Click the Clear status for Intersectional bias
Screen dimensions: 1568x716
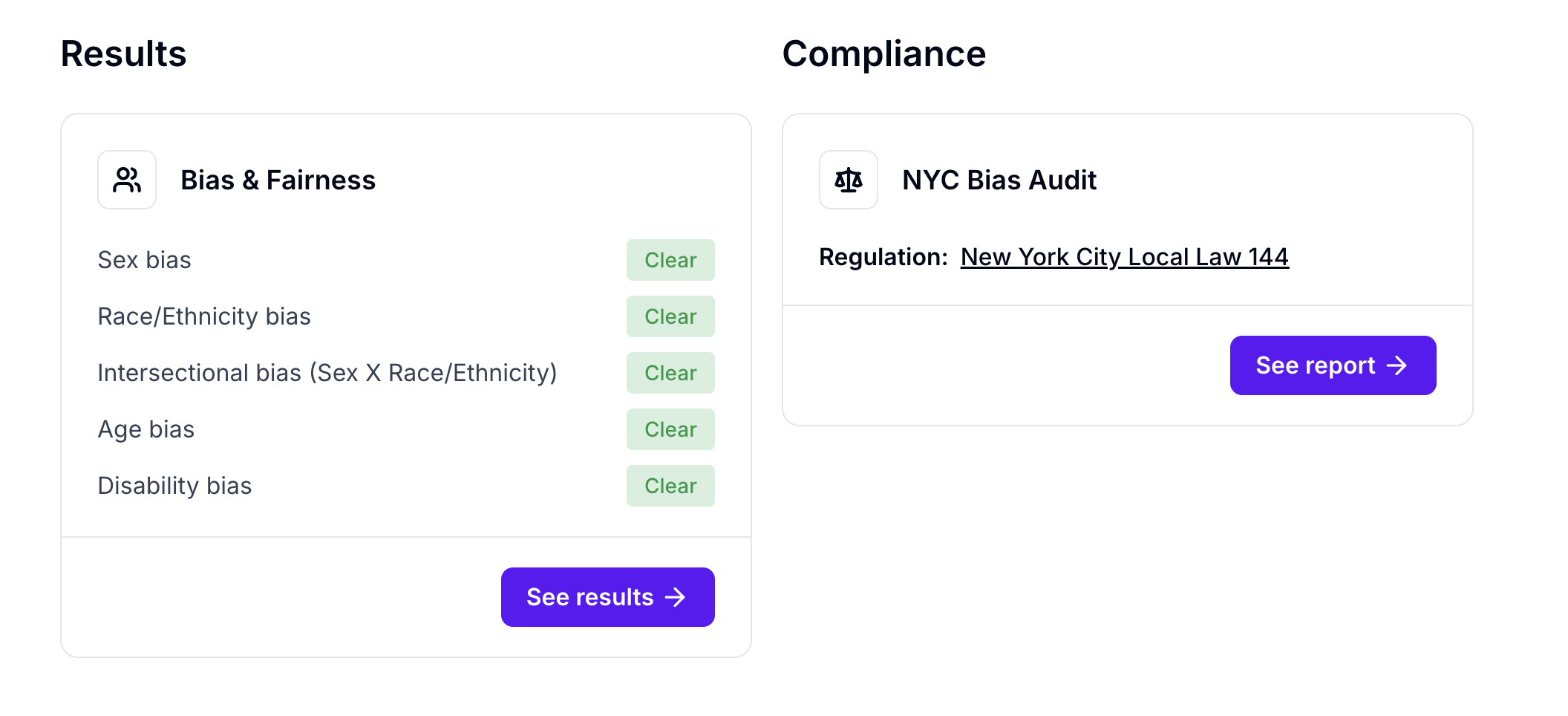(670, 372)
